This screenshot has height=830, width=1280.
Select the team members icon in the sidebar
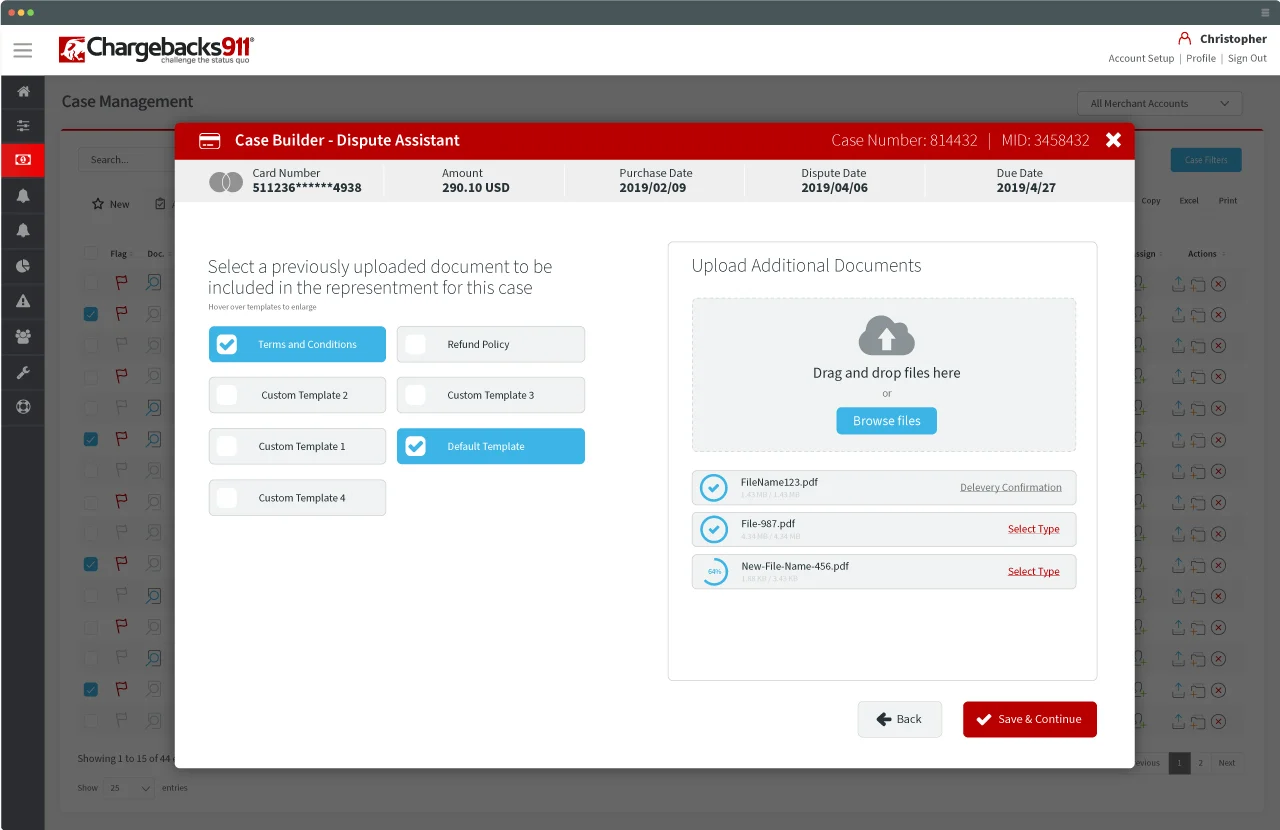click(23, 336)
